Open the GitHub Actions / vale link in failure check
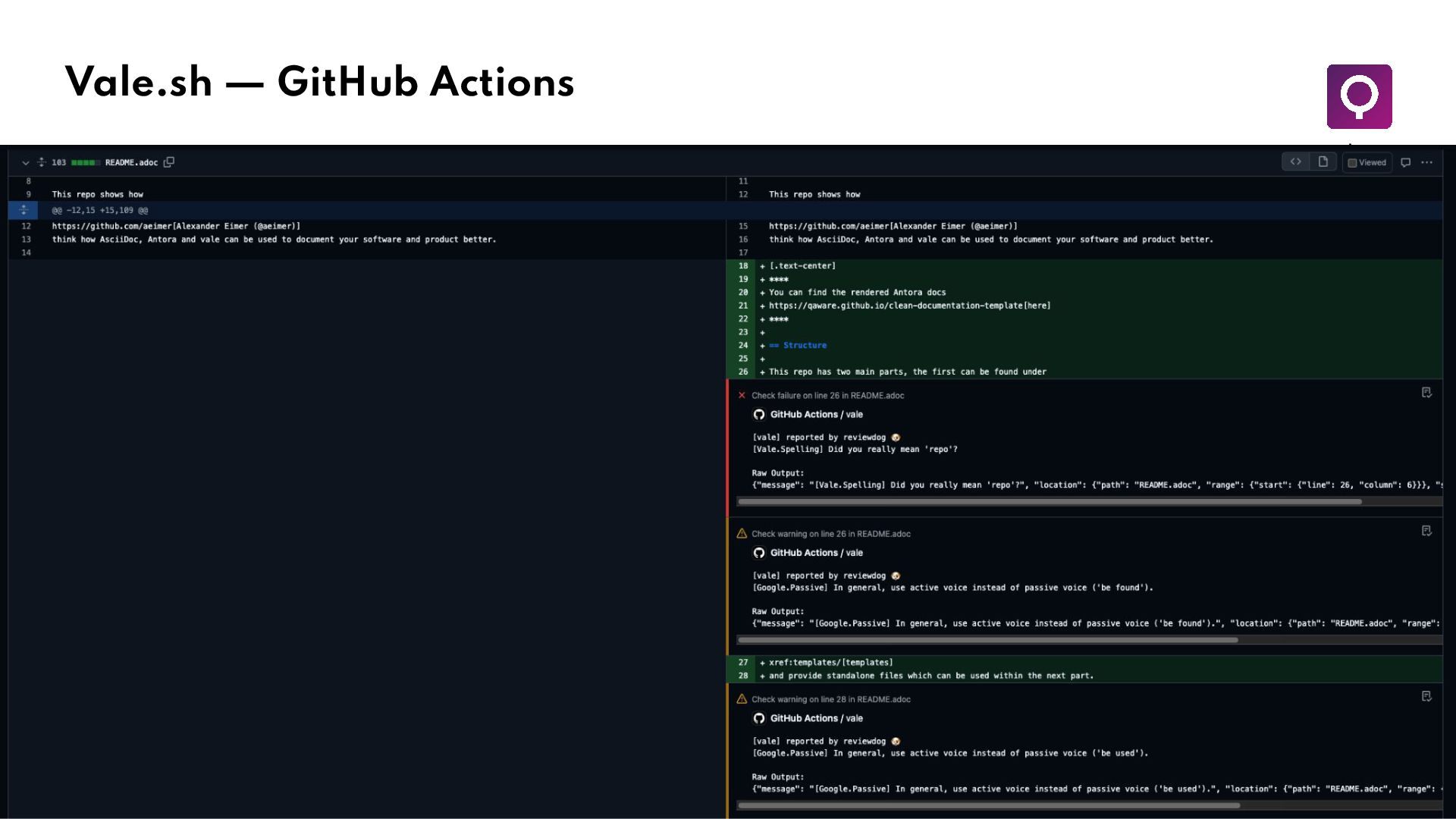This screenshot has width=1456, height=819. [x=816, y=414]
